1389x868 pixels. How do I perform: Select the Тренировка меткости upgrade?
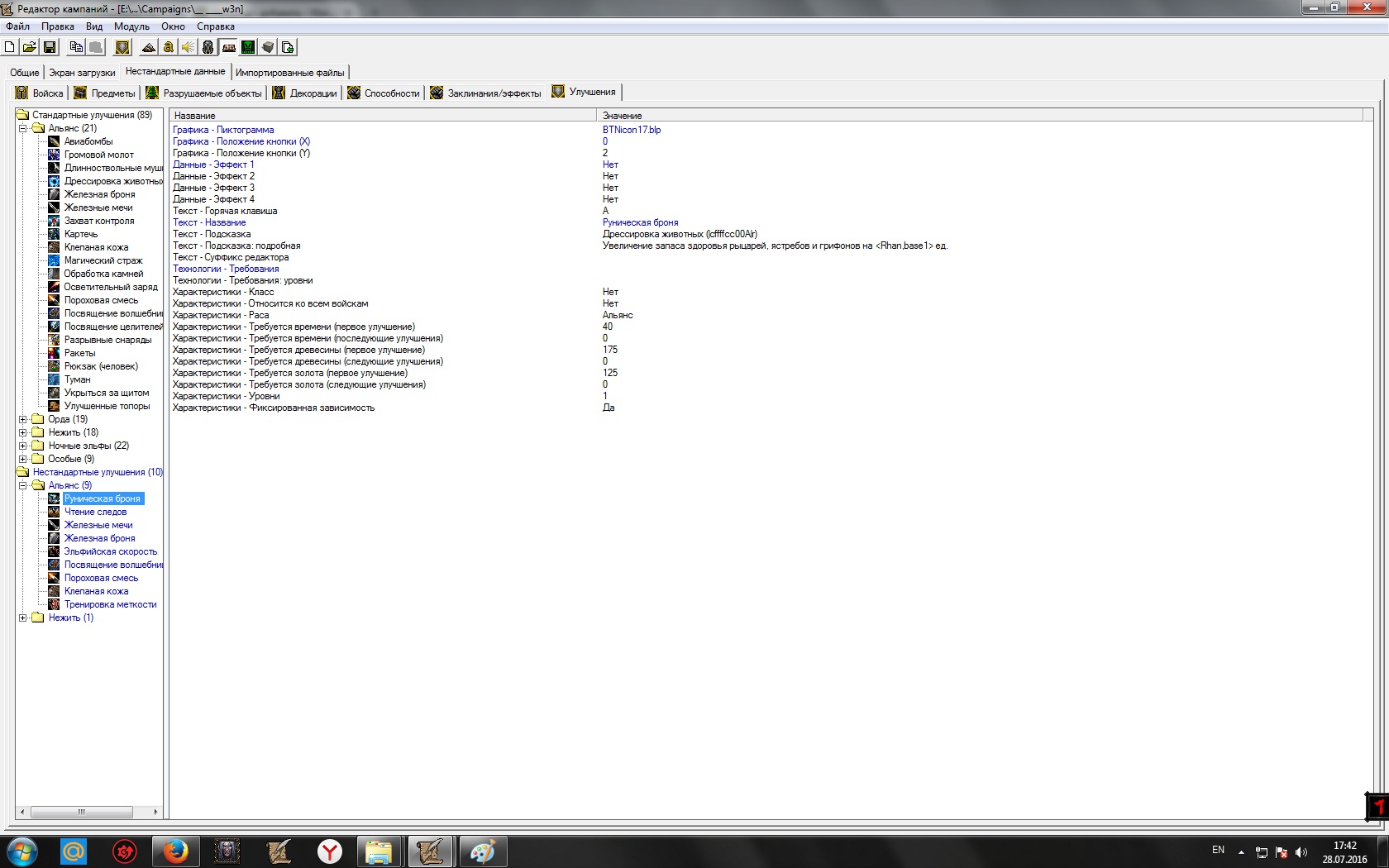(x=111, y=604)
